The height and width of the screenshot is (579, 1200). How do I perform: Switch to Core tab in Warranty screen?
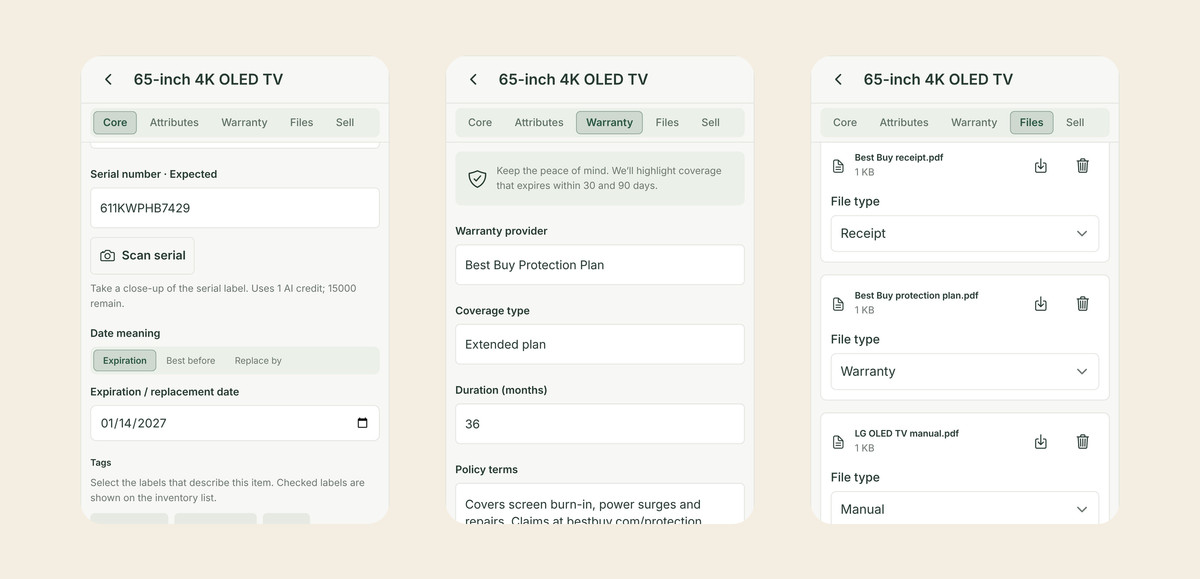pyautogui.click(x=480, y=123)
